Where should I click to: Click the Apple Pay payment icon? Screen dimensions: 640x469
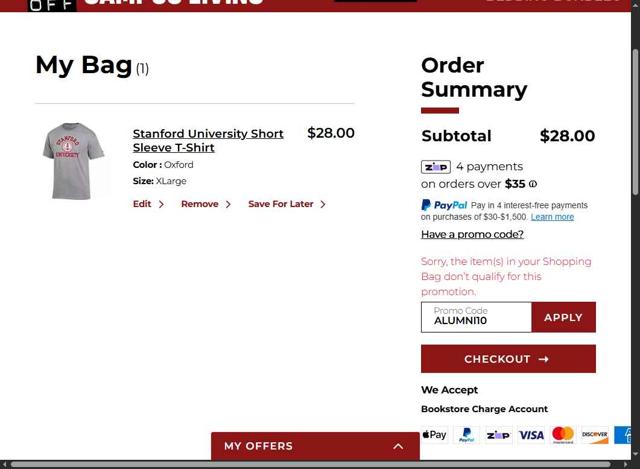(434, 435)
